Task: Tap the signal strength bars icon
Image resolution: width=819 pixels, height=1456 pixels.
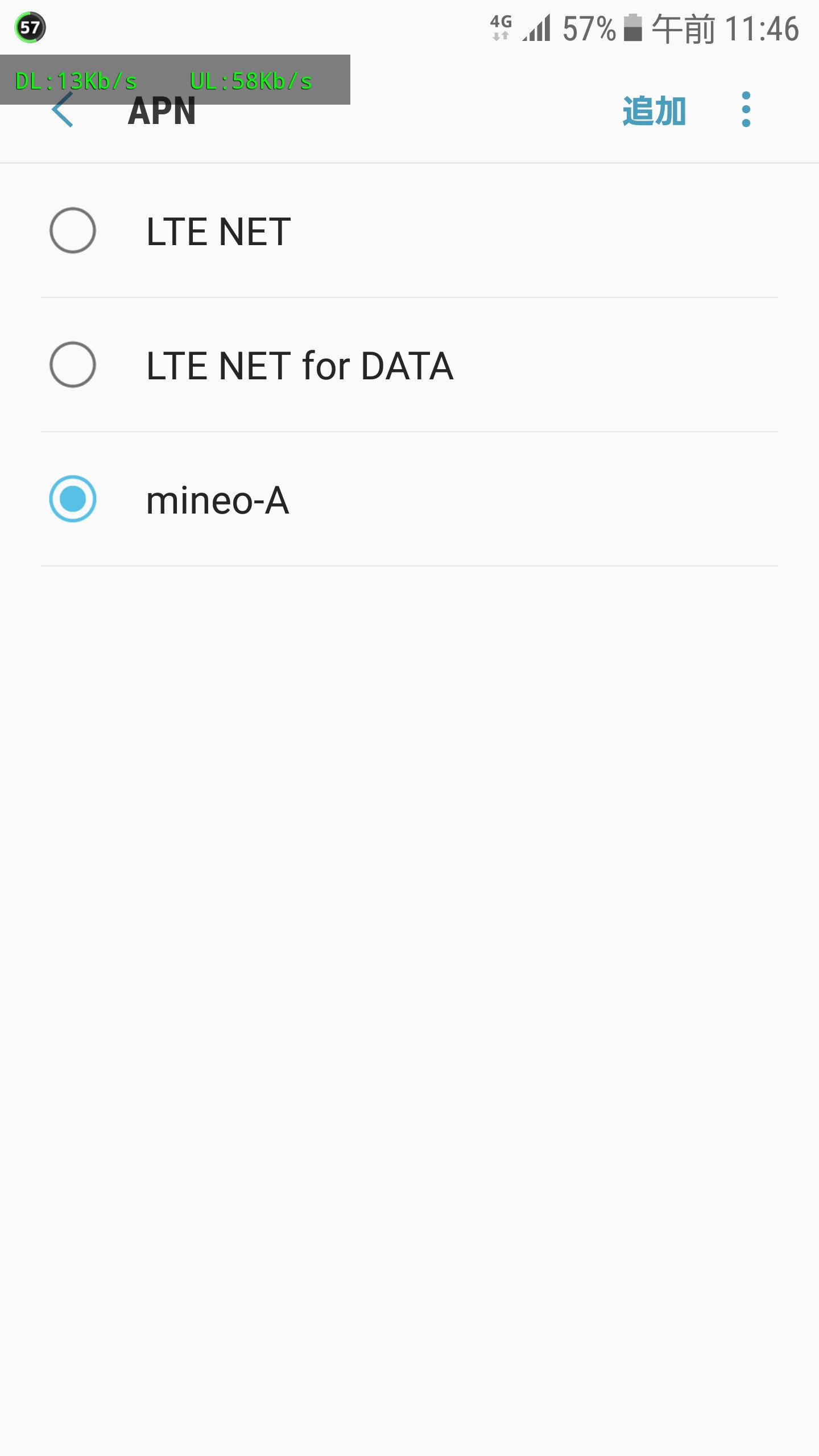Action: 537,28
